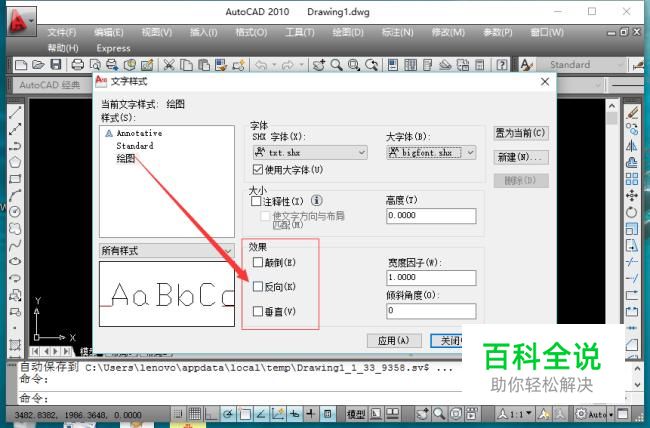Click the Help question mark icon

click(x=502, y=65)
